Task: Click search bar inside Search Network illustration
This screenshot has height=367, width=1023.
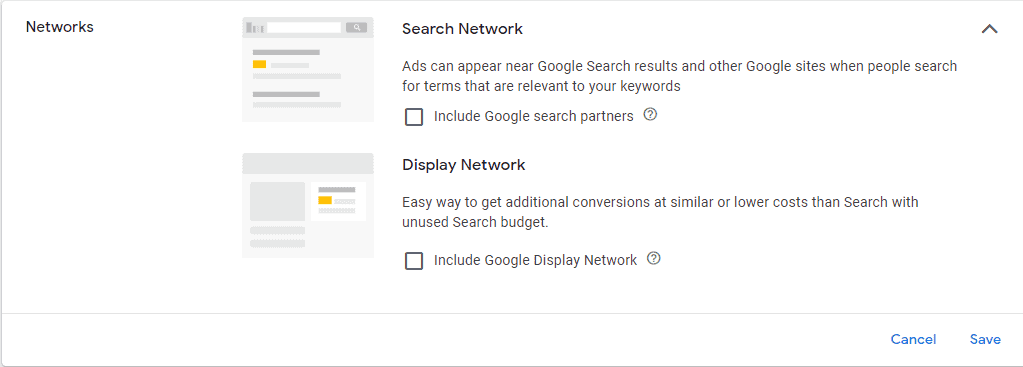Action: (304, 27)
